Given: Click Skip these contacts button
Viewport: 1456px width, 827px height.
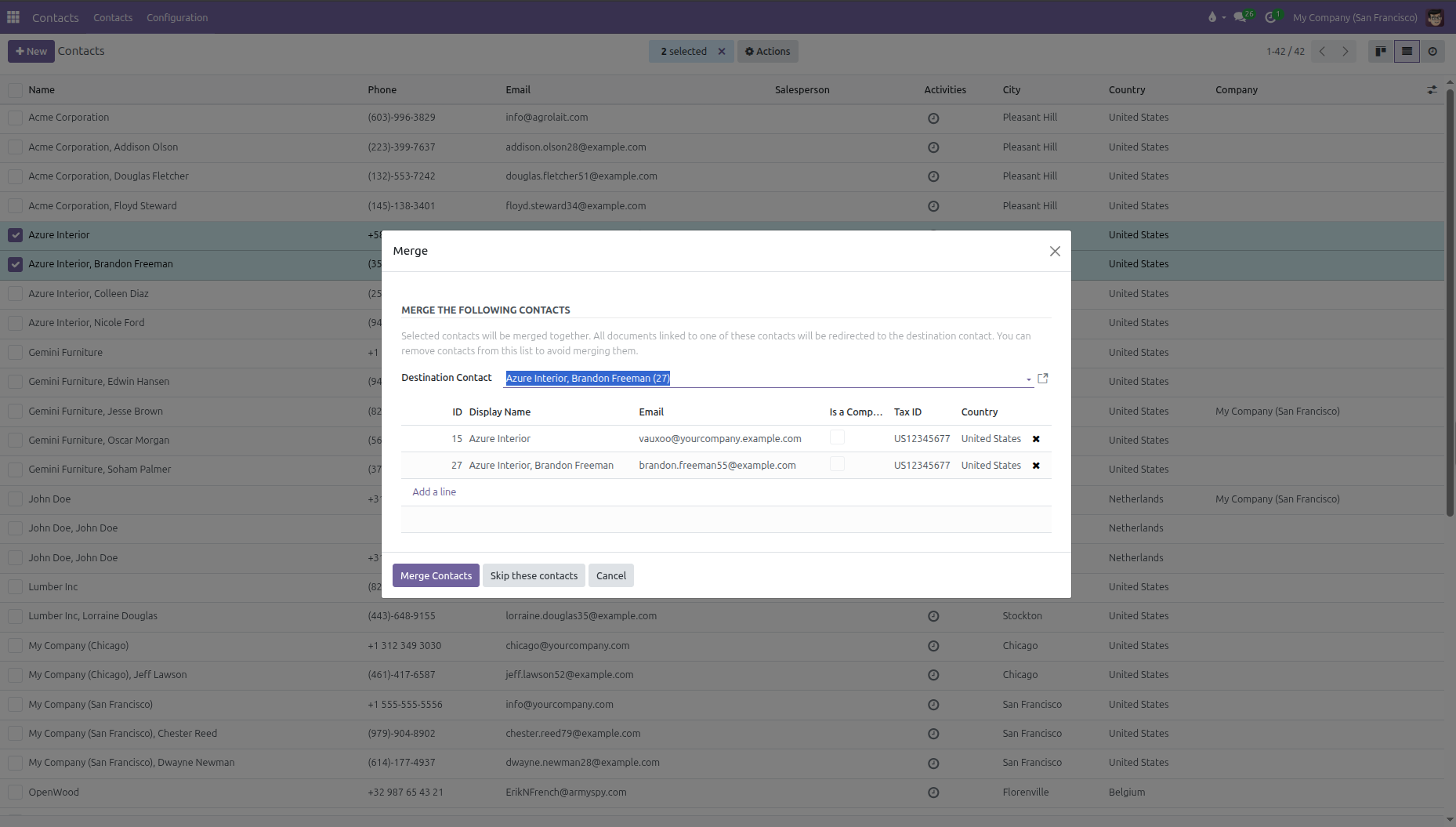Looking at the screenshot, I should [534, 575].
